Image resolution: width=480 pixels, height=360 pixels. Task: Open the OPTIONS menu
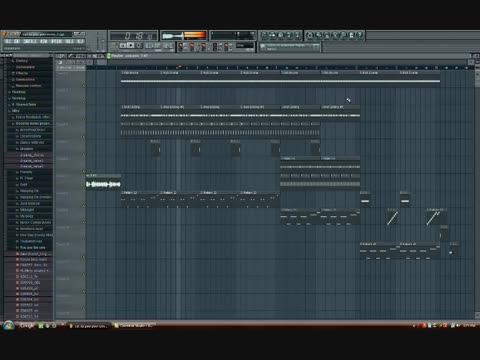point(56,42)
